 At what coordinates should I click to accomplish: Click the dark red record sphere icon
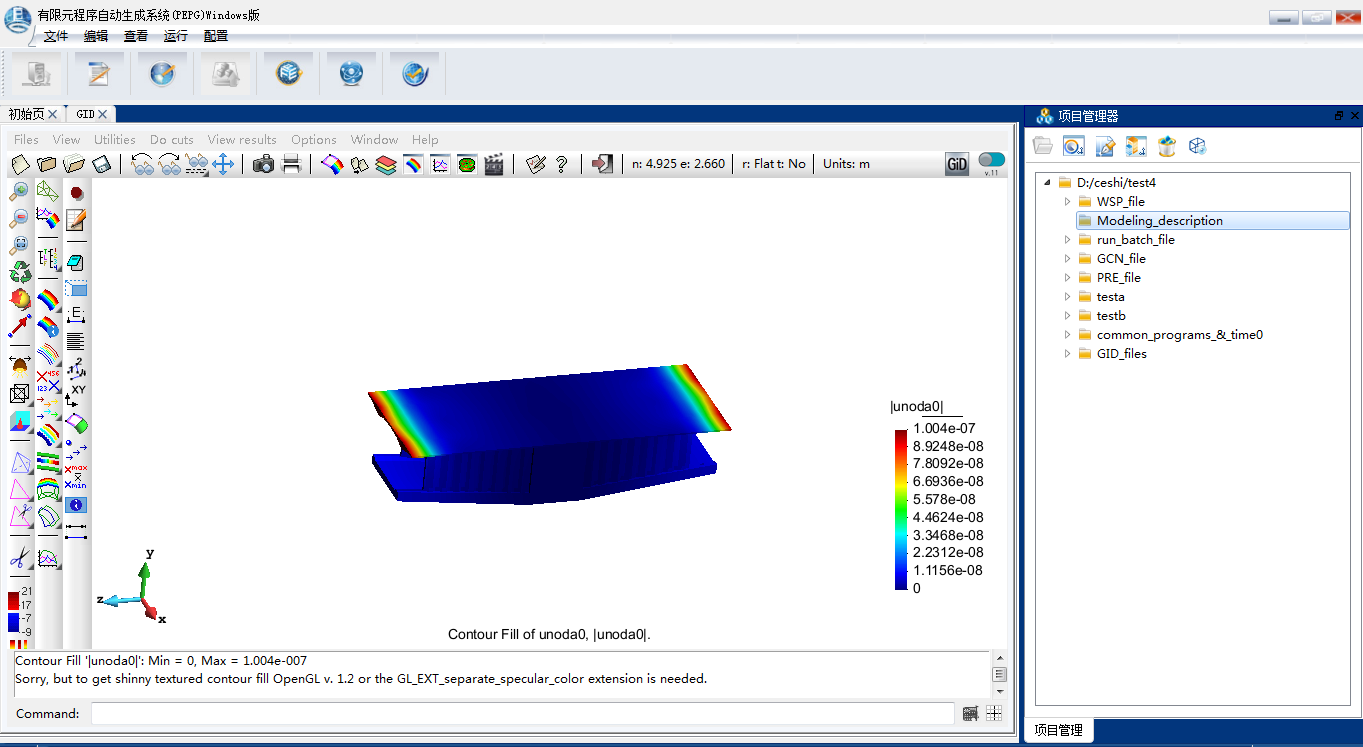(x=76, y=192)
